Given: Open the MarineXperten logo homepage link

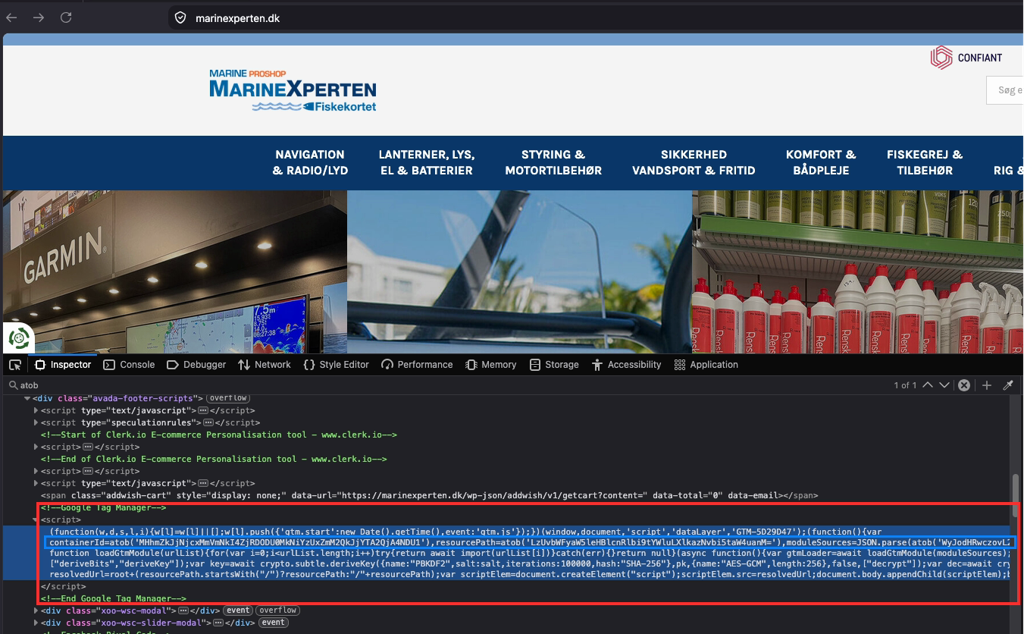Looking at the screenshot, I should tap(293, 90).
